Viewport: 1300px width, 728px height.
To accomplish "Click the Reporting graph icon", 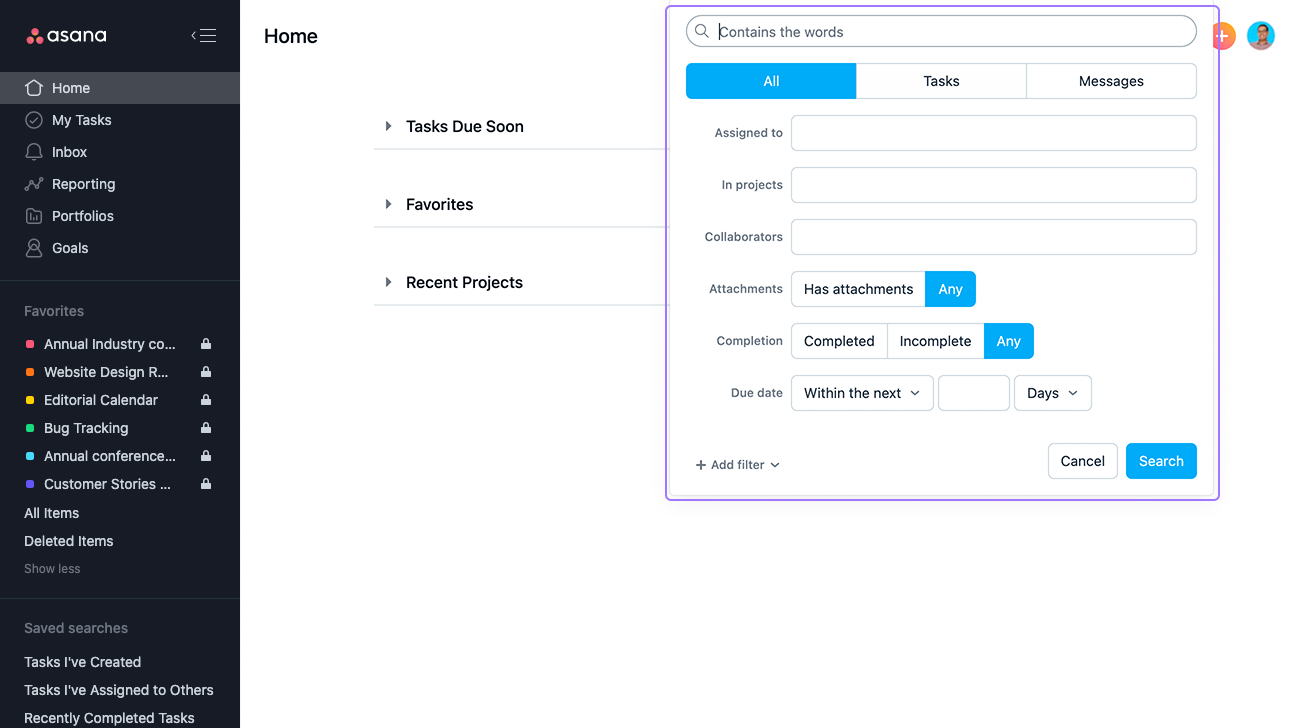I will pos(34,184).
